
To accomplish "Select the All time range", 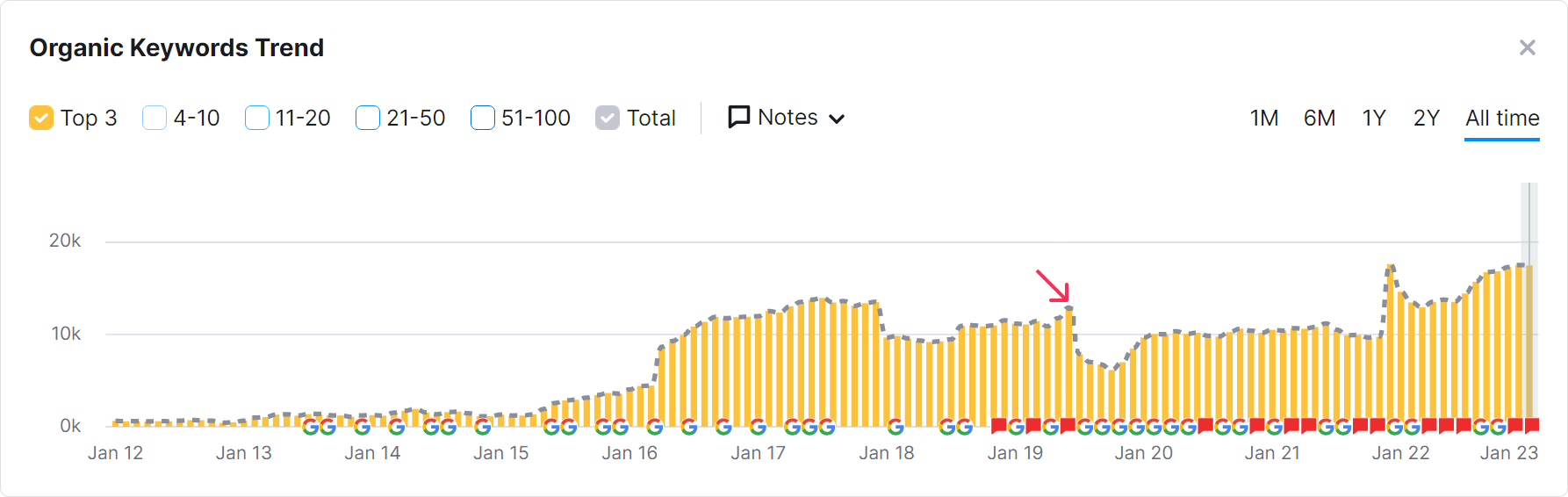I will point(1501,118).
